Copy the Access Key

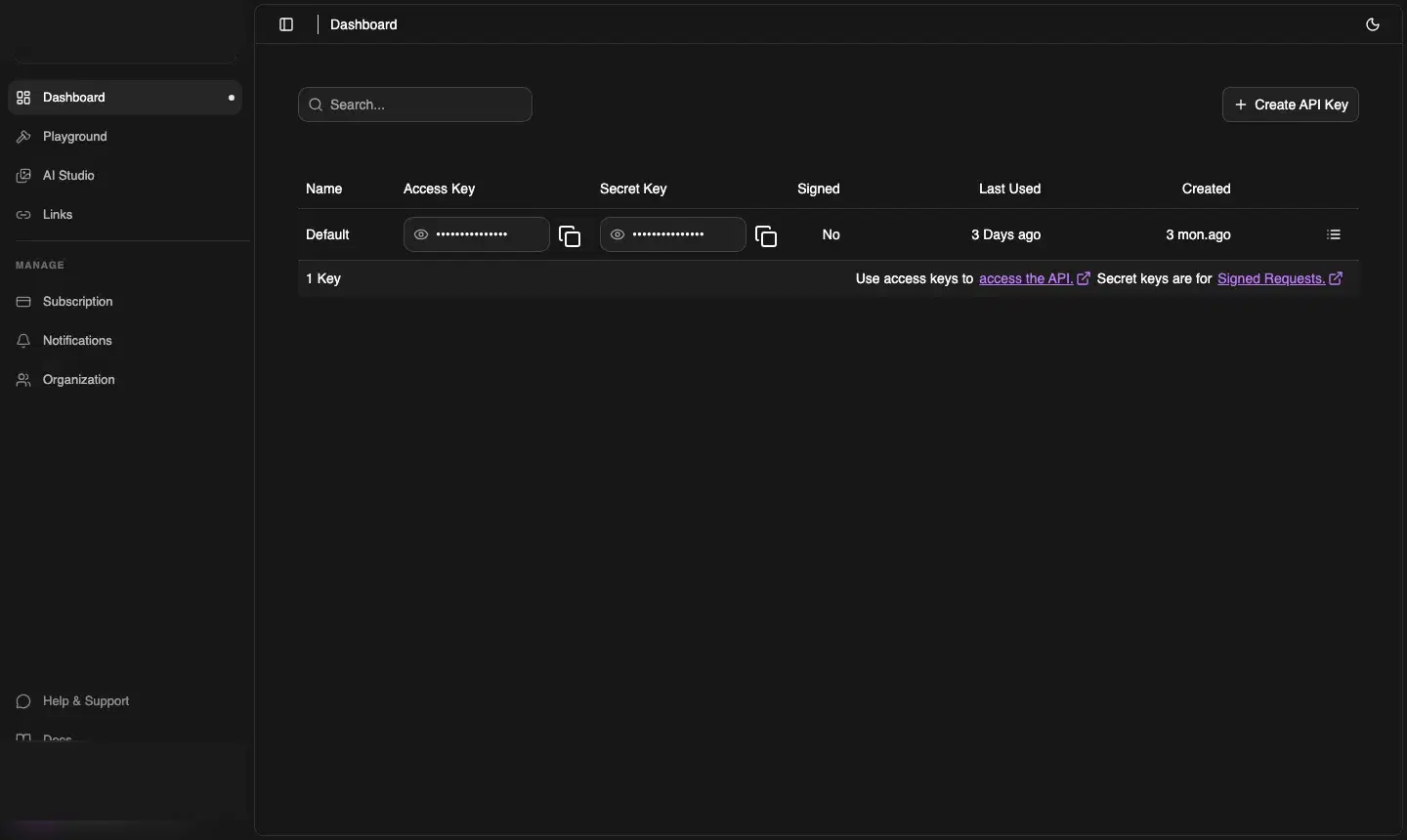570,235
